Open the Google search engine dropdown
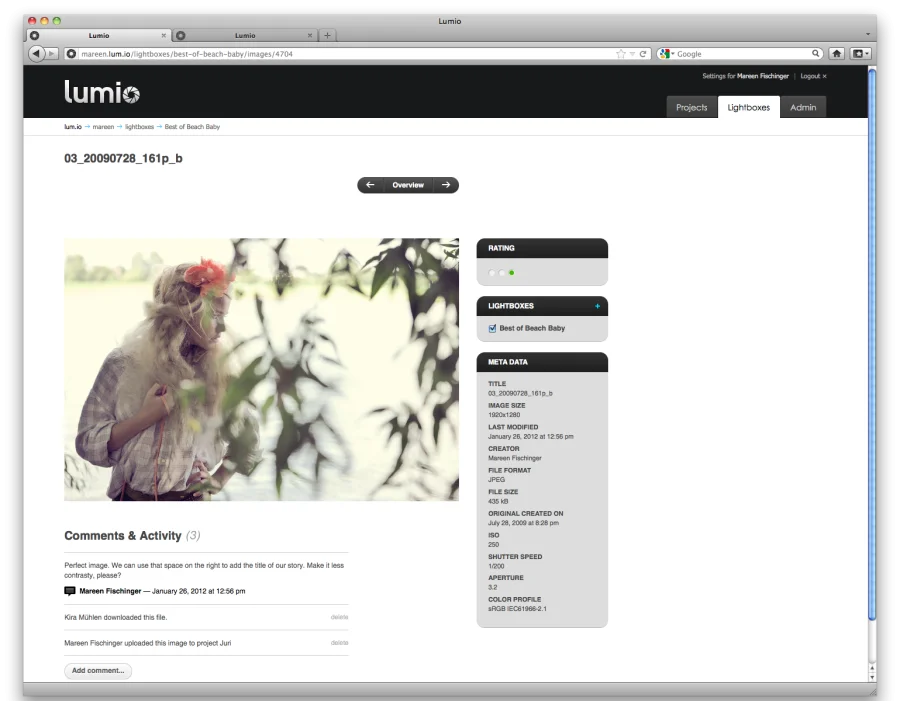Viewport: 900px width, 701px height. click(x=667, y=54)
